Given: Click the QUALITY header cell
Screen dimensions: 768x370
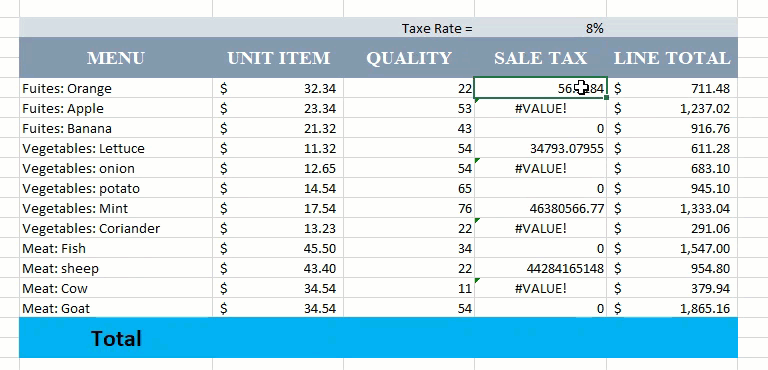Looking at the screenshot, I should [x=409, y=58].
